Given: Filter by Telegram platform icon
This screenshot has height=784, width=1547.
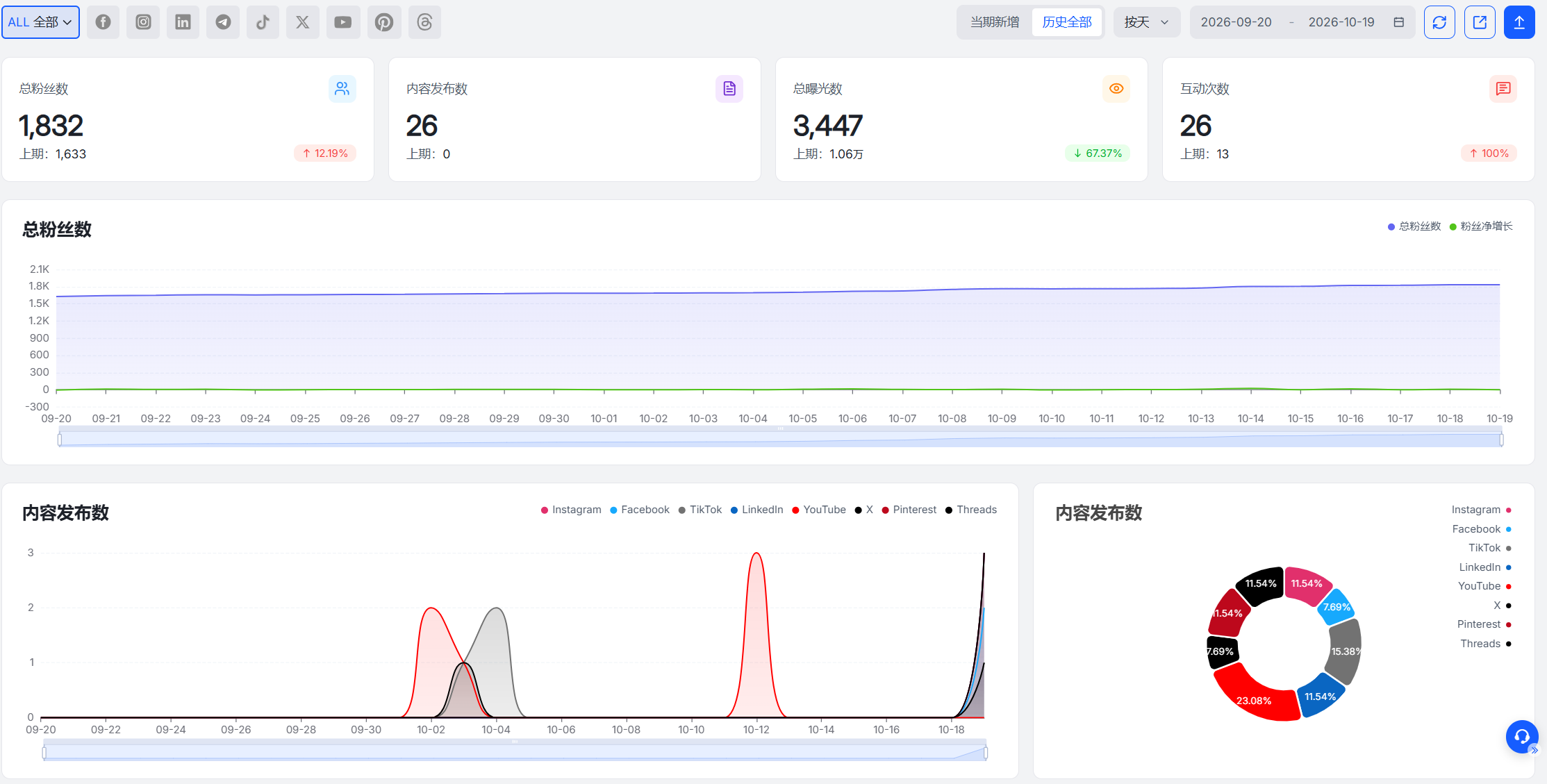Looking at the screenshot, I should [x=223, y=22].
